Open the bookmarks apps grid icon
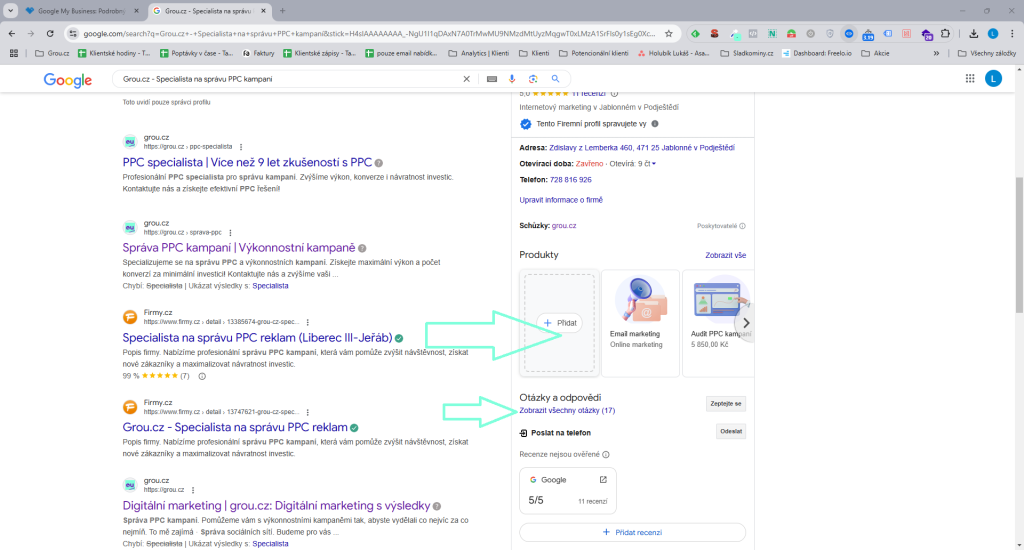1024x550 pixels. (x=13, y=54)
